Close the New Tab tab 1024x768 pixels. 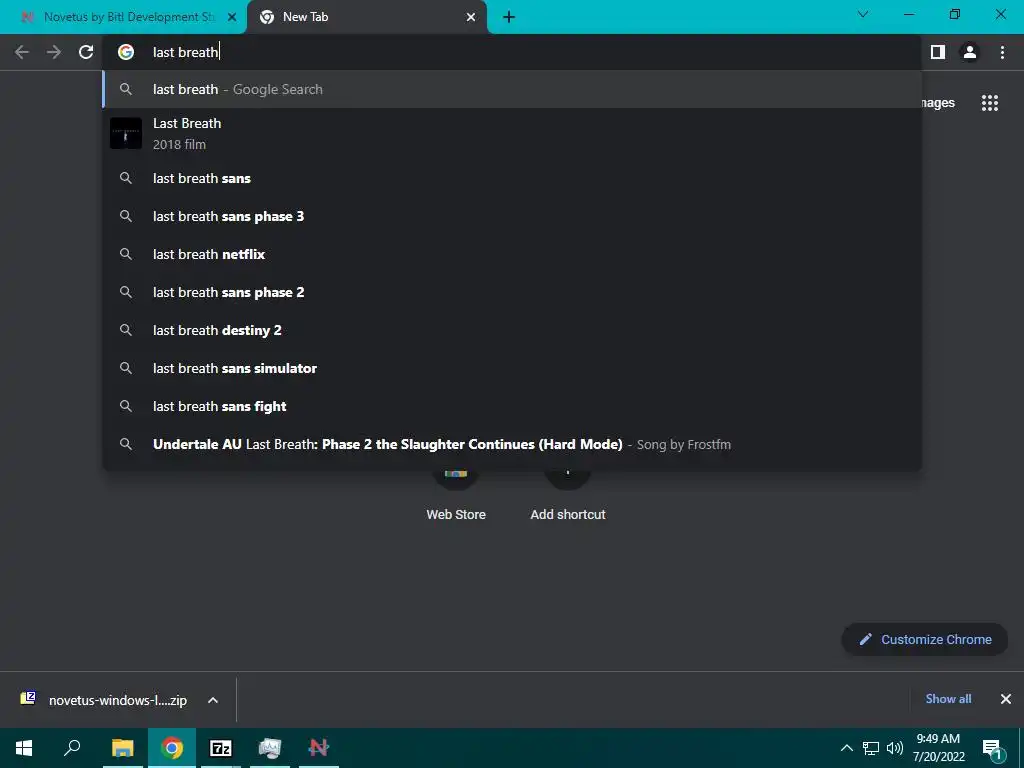471,17
